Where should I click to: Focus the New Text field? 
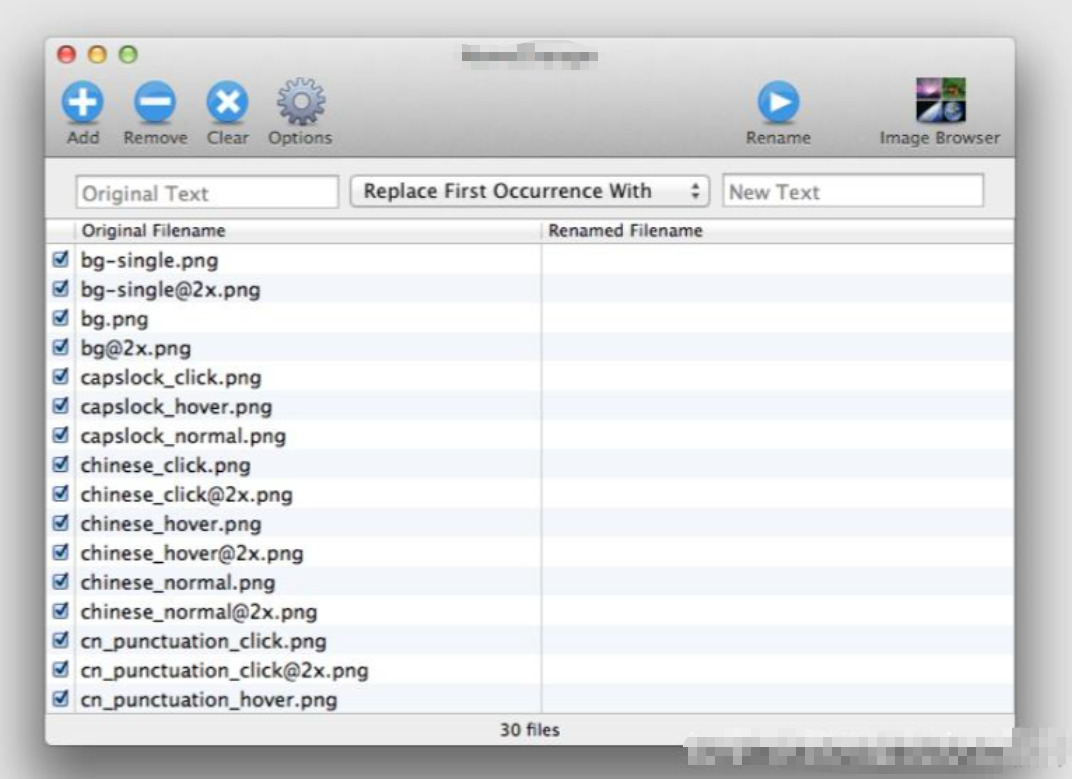click(853, 191)
